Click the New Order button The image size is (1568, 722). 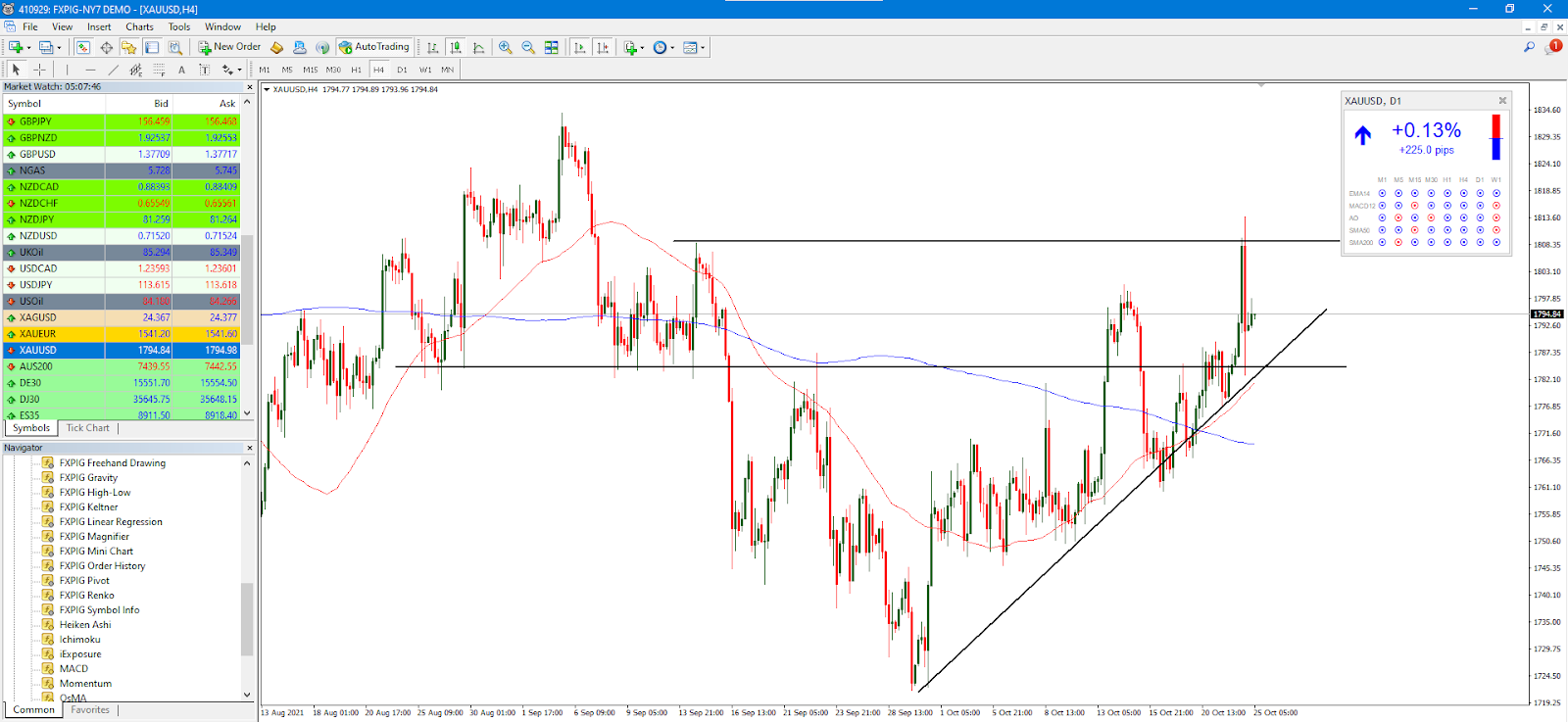coord(230,47)
